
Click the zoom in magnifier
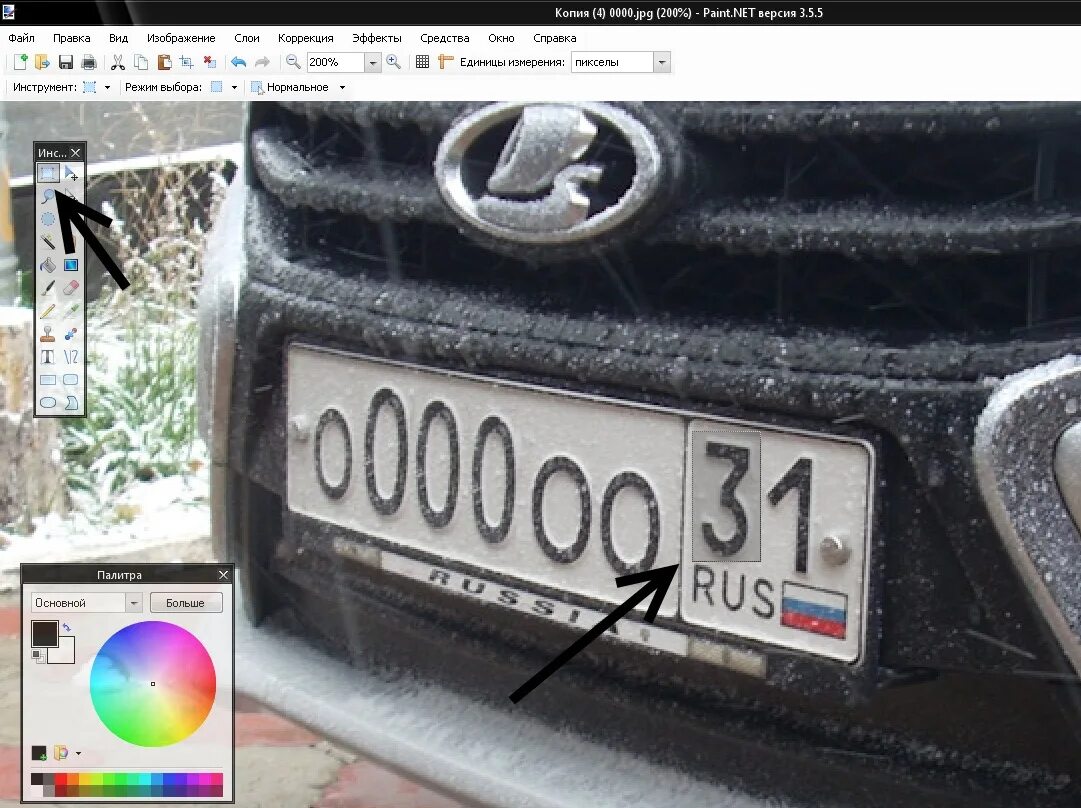tap(394, 62)
